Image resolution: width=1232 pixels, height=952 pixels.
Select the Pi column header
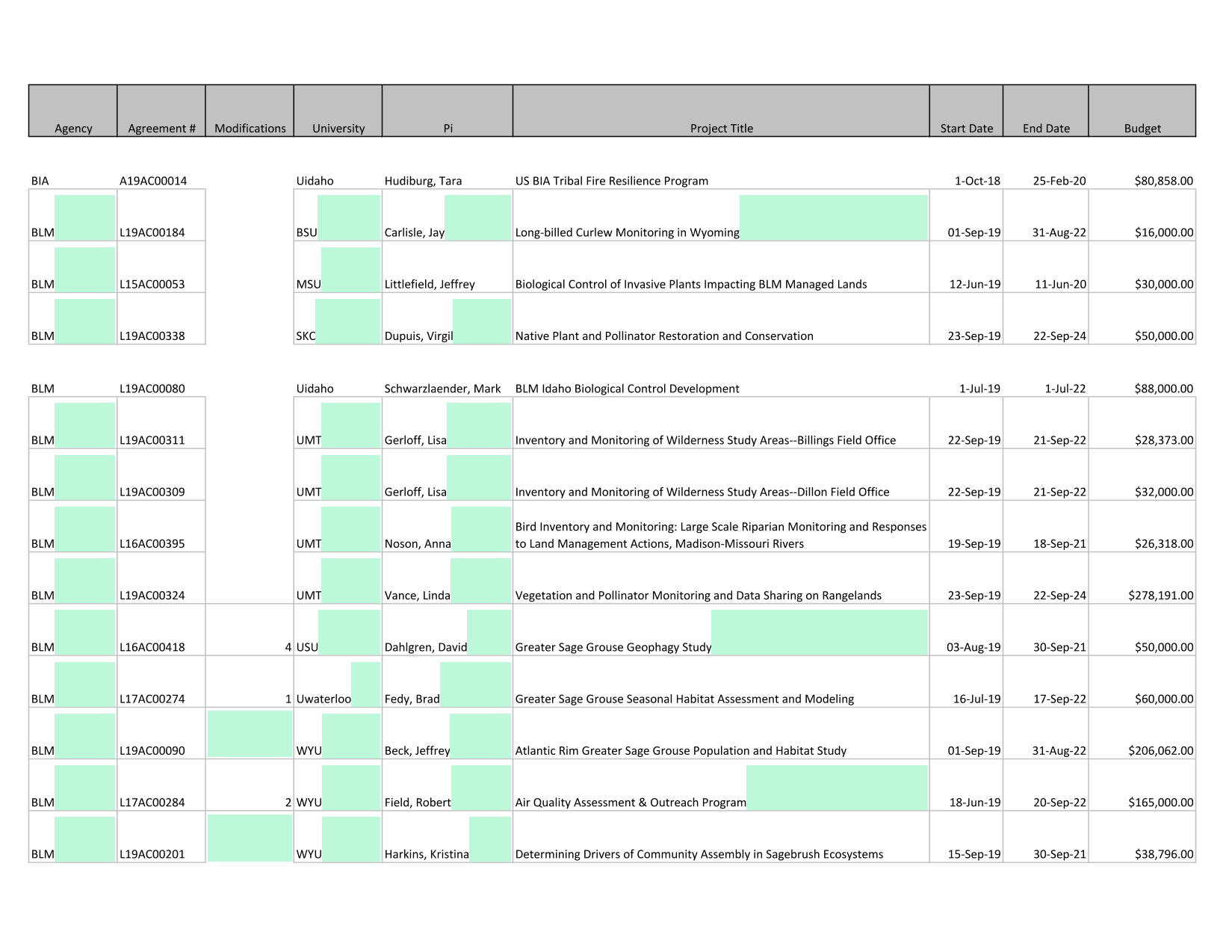pyautogui.click(x=448, y=111)
